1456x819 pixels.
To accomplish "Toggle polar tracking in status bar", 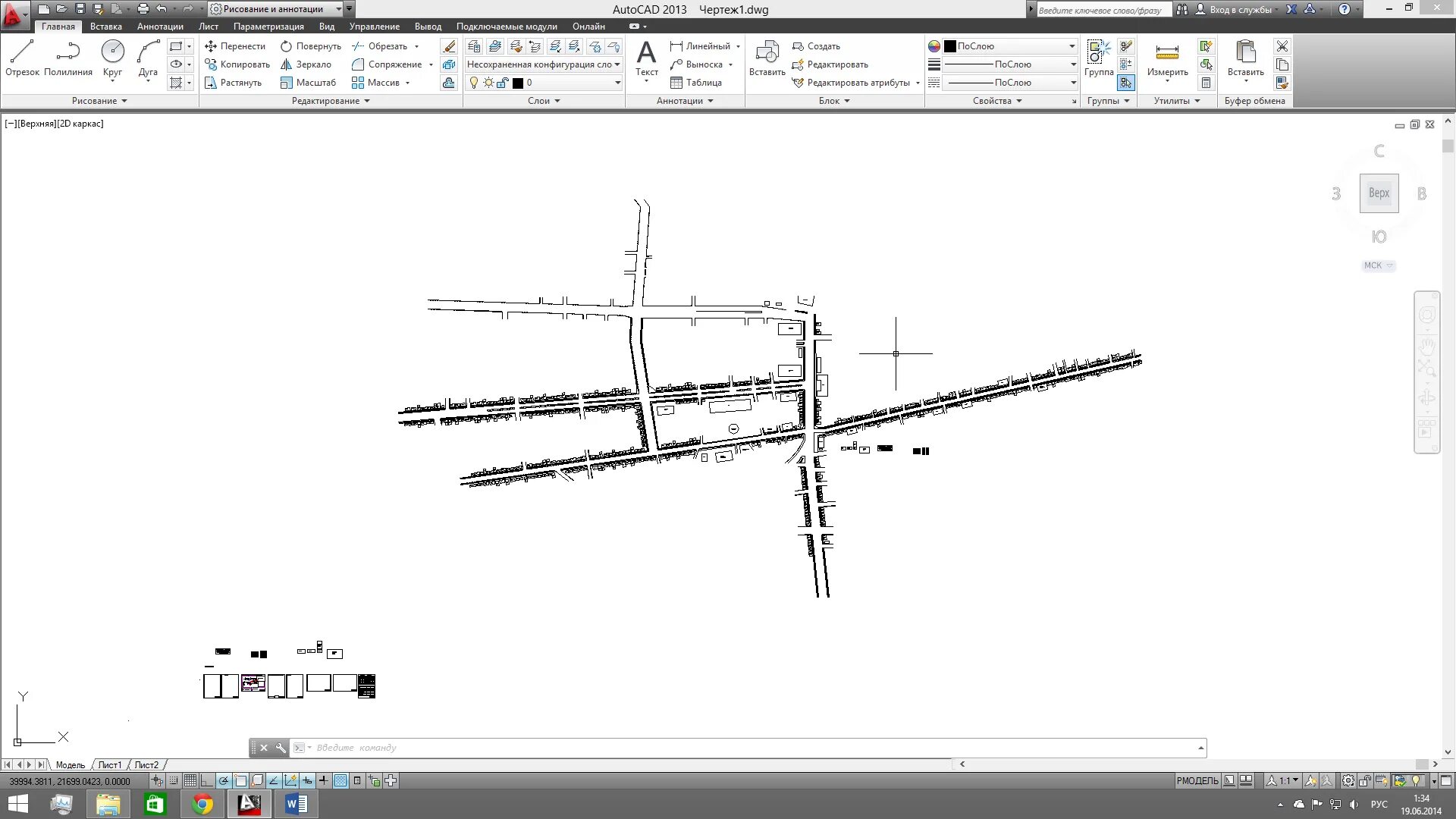I will (224, 780).
